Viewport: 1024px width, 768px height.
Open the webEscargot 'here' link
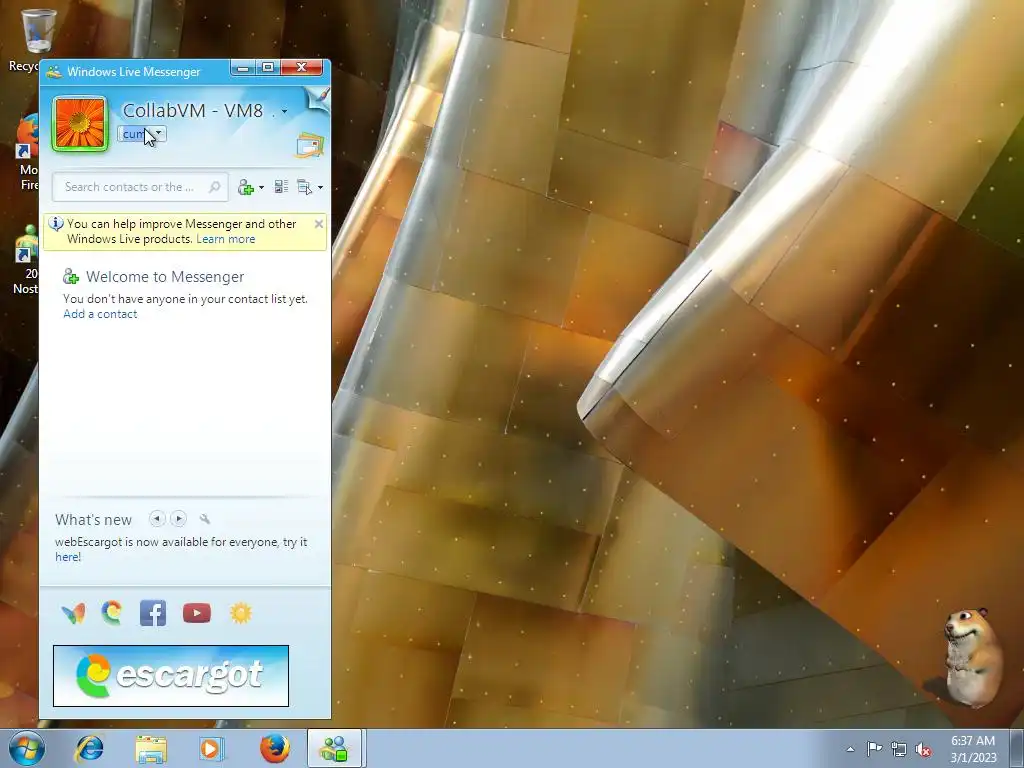click(x=68, y=557)
